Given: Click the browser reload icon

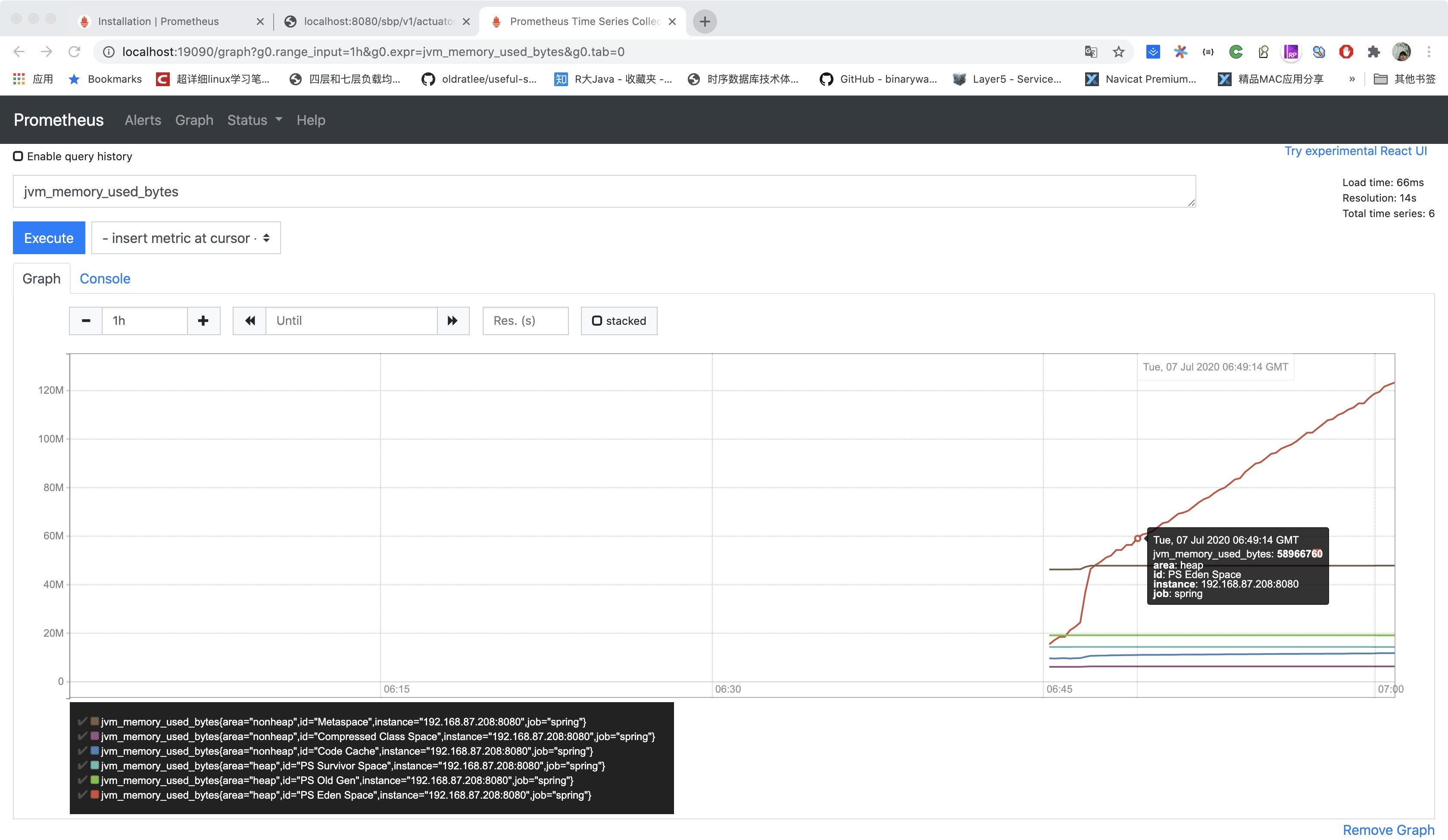Looking at the screenshot, I should coord(74,52).
